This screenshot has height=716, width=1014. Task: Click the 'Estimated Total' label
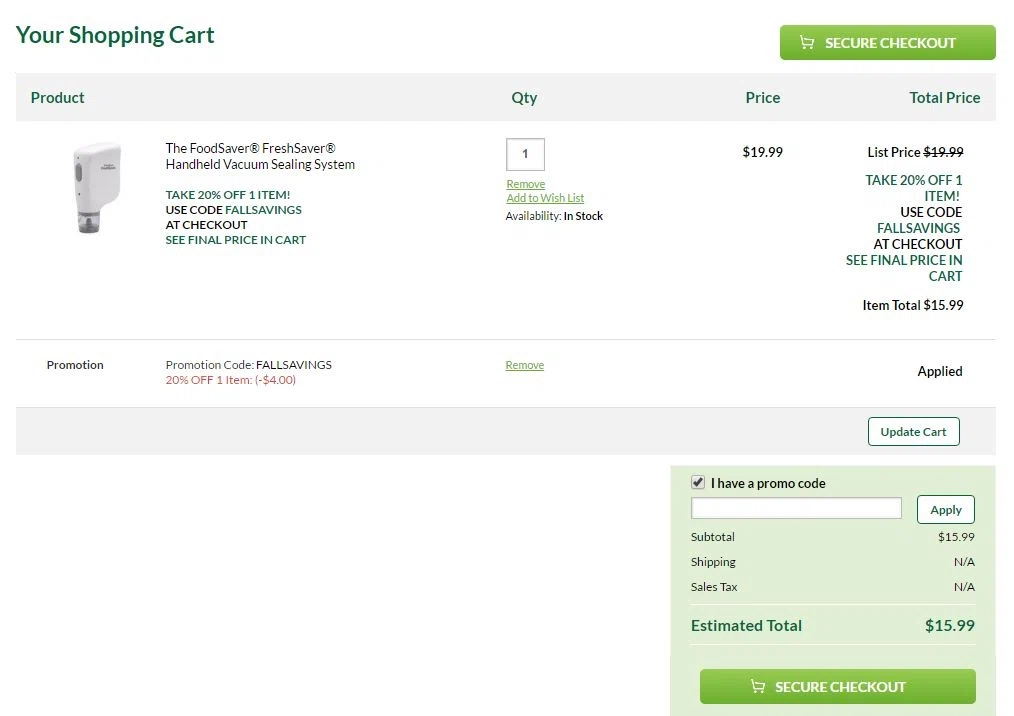pos(746,625)
